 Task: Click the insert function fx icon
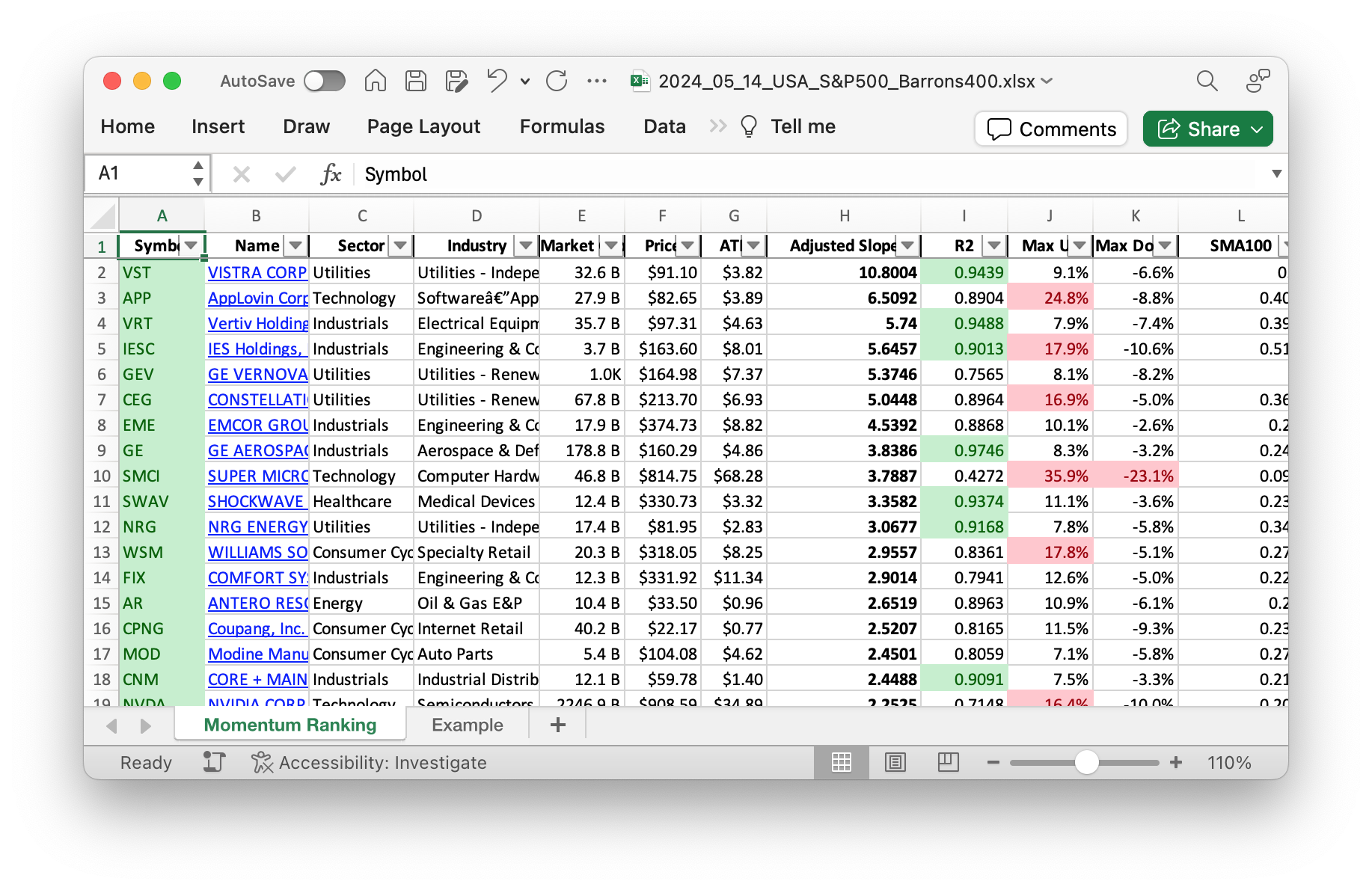pos(330,174)
